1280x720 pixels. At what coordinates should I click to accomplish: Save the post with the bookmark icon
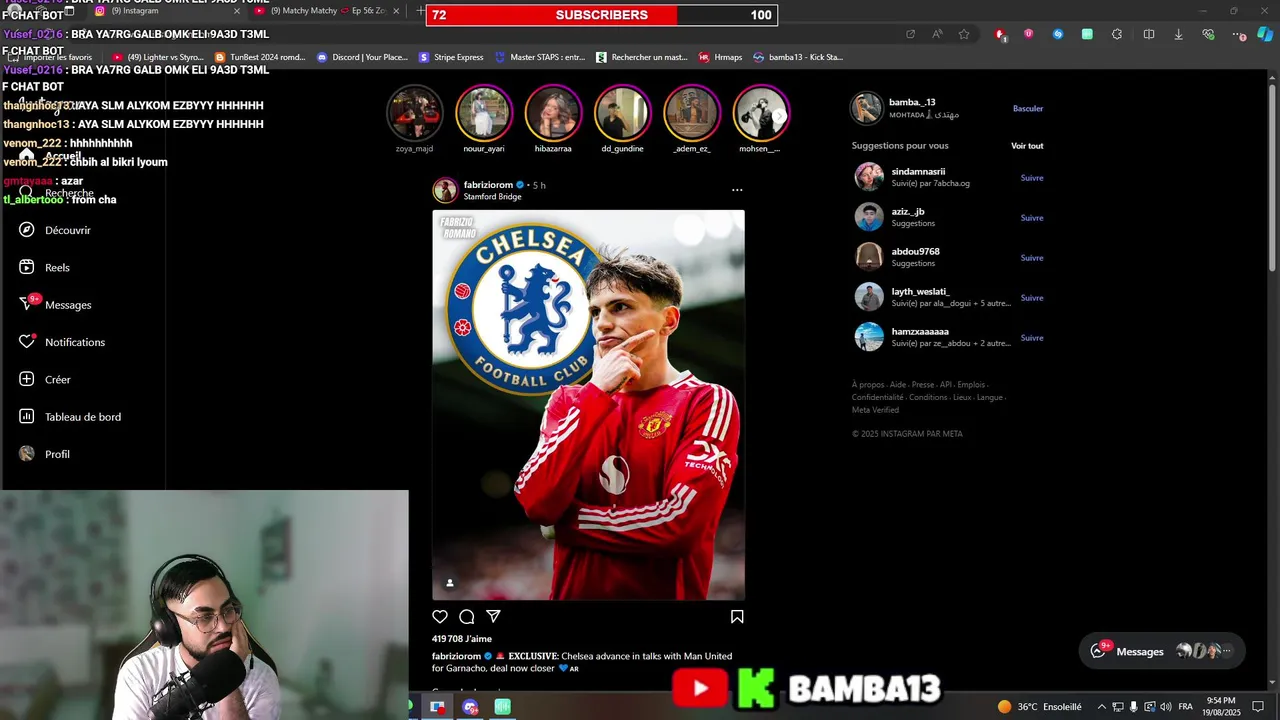(737, 617)
